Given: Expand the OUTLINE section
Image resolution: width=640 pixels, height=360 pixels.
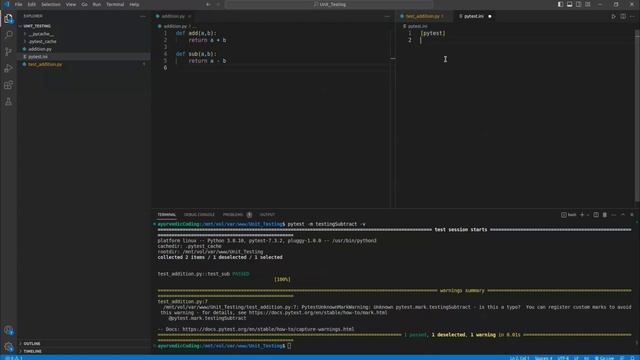Looking at the screenshot, I should coord(84,344).
